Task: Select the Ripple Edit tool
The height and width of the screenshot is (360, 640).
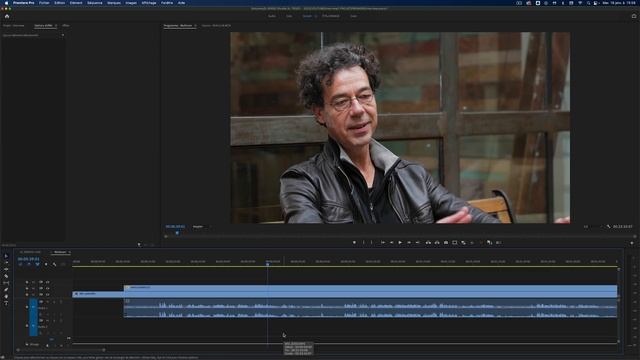Action: point(6,269)
